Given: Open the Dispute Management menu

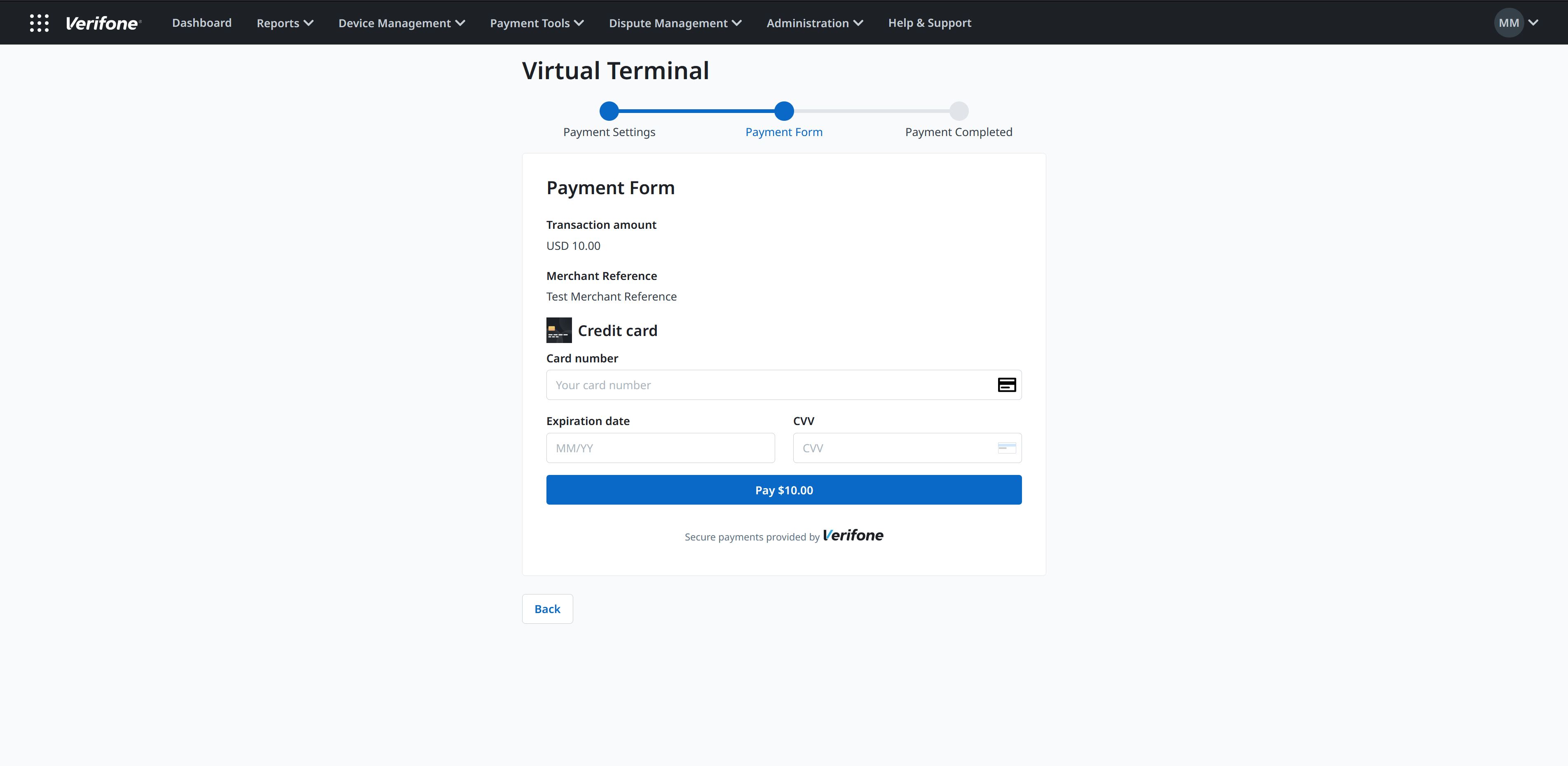Looking at the screenshot, I should click(675, 23).
